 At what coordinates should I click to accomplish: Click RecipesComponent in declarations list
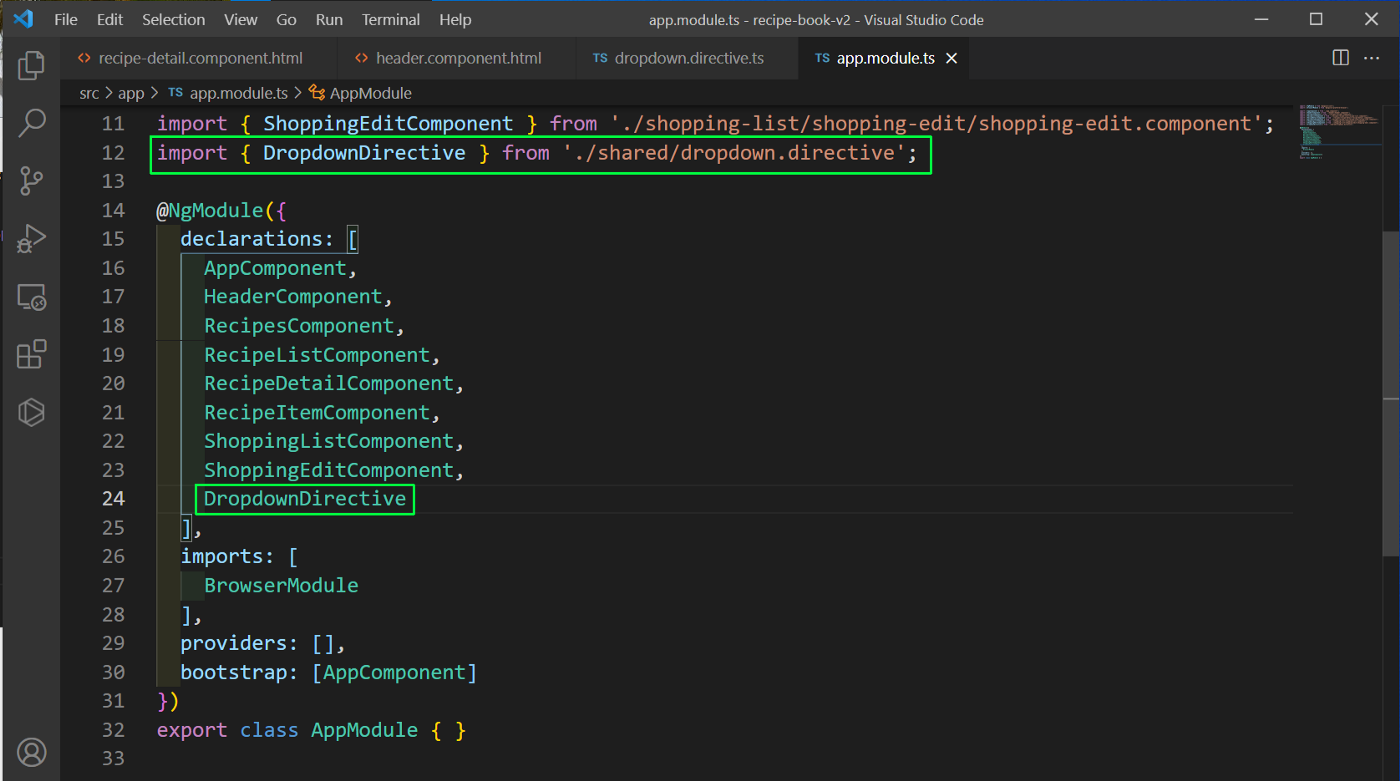pyautogui.click(x=299, y=326)
